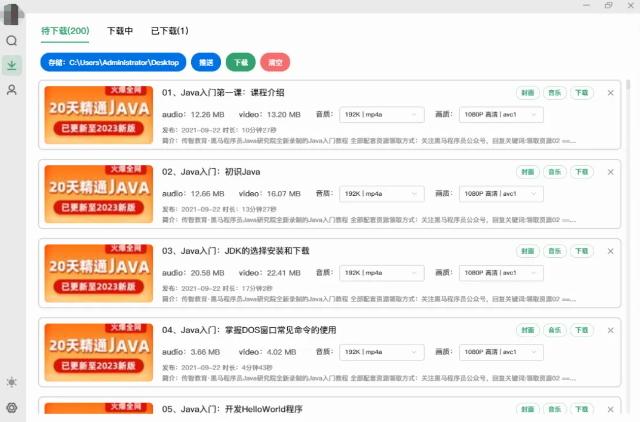Open the download manager sidebar icon

(x=12, y=65)
